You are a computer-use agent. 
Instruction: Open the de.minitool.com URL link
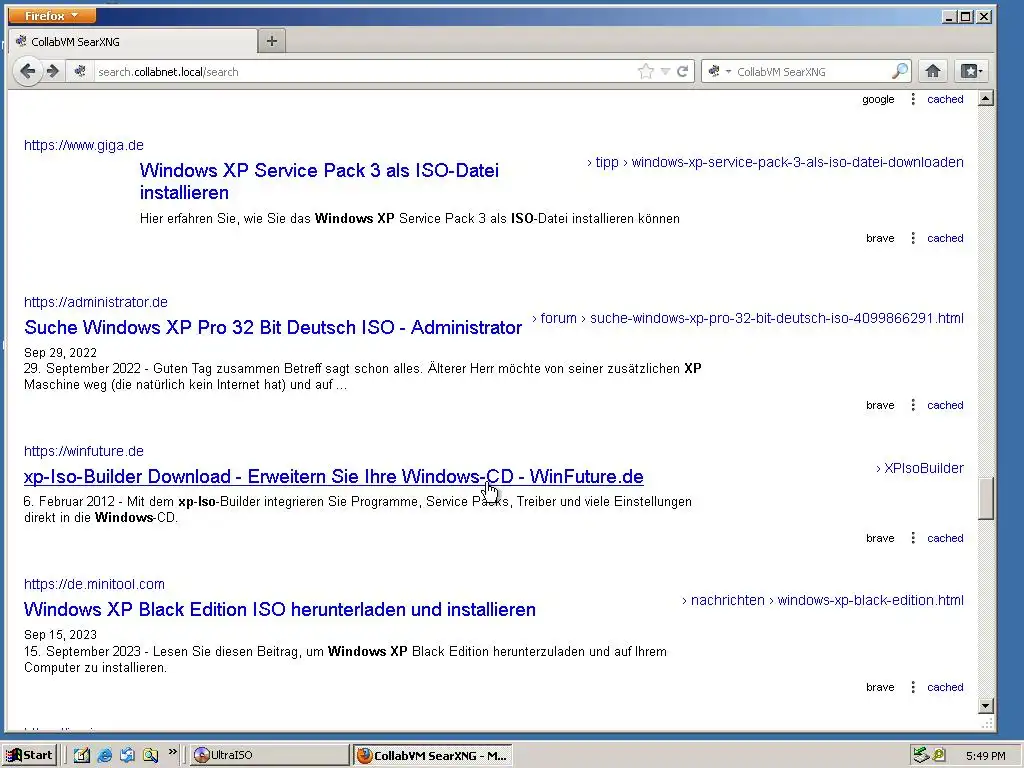pyautogui.click(x=94, y=584)
